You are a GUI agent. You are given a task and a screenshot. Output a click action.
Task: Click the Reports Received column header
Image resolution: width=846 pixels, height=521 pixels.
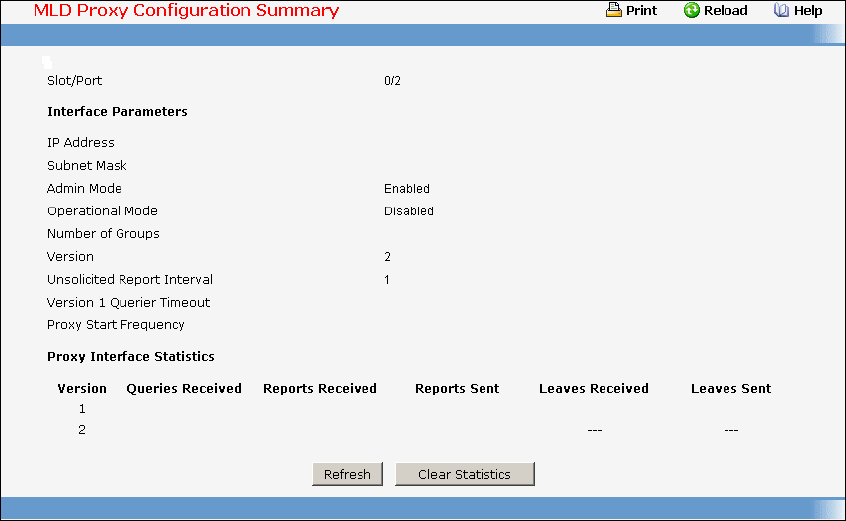320,388
